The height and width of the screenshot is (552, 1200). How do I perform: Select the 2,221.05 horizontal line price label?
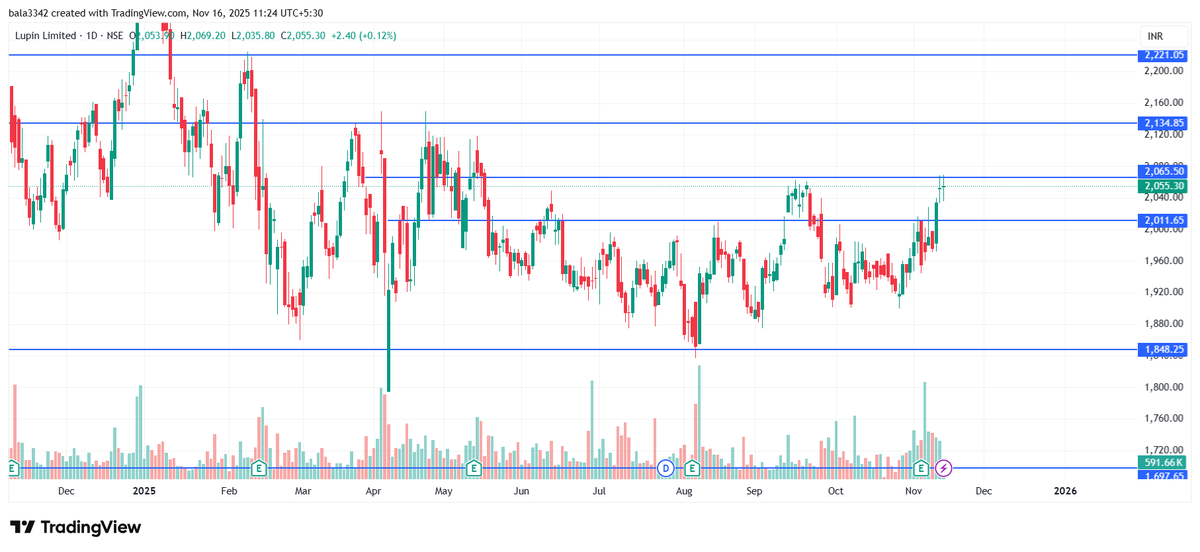pyautogui.click(x=1163, y=55)
